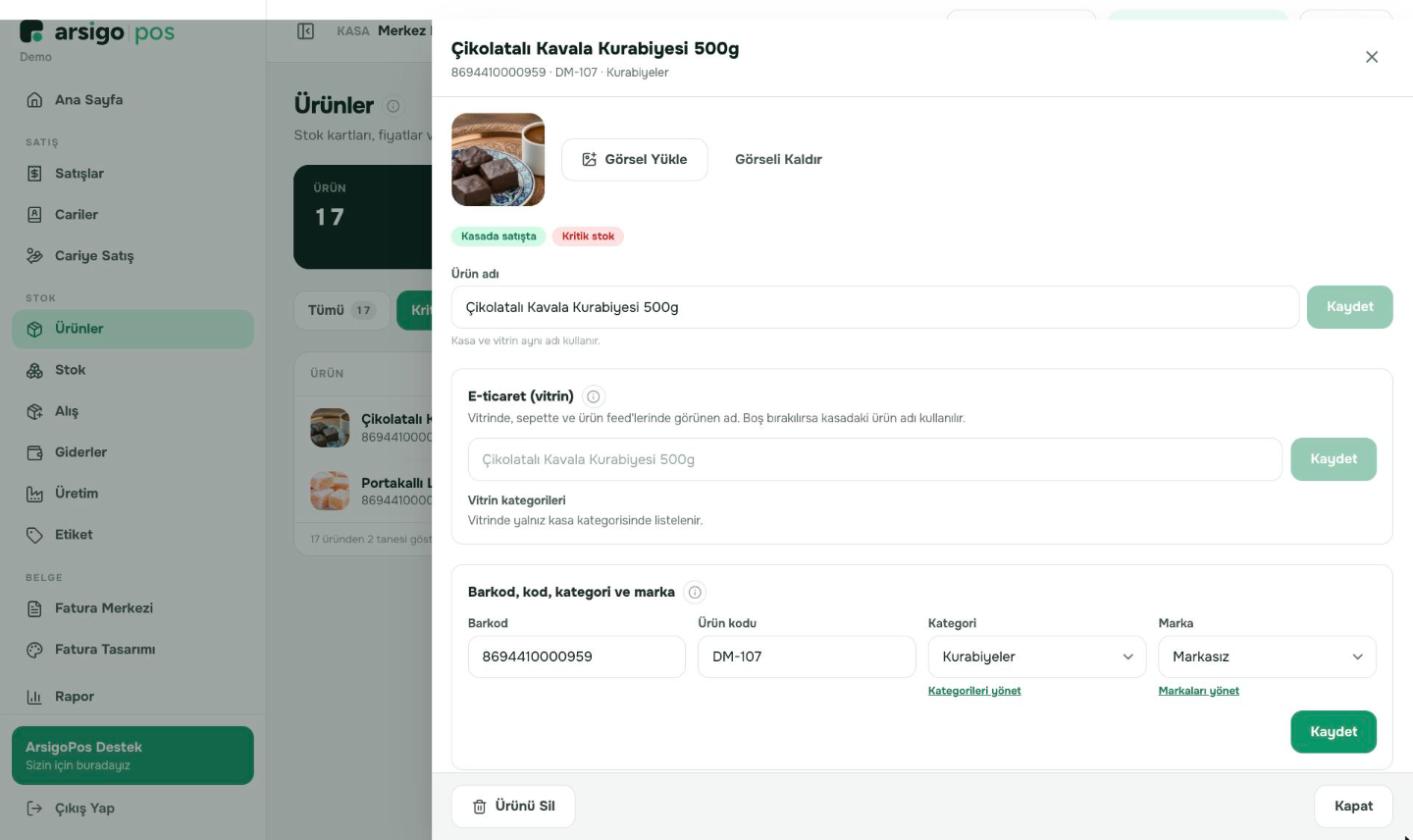Select the Tümü 17 filter tab

(x=341, y=310)
